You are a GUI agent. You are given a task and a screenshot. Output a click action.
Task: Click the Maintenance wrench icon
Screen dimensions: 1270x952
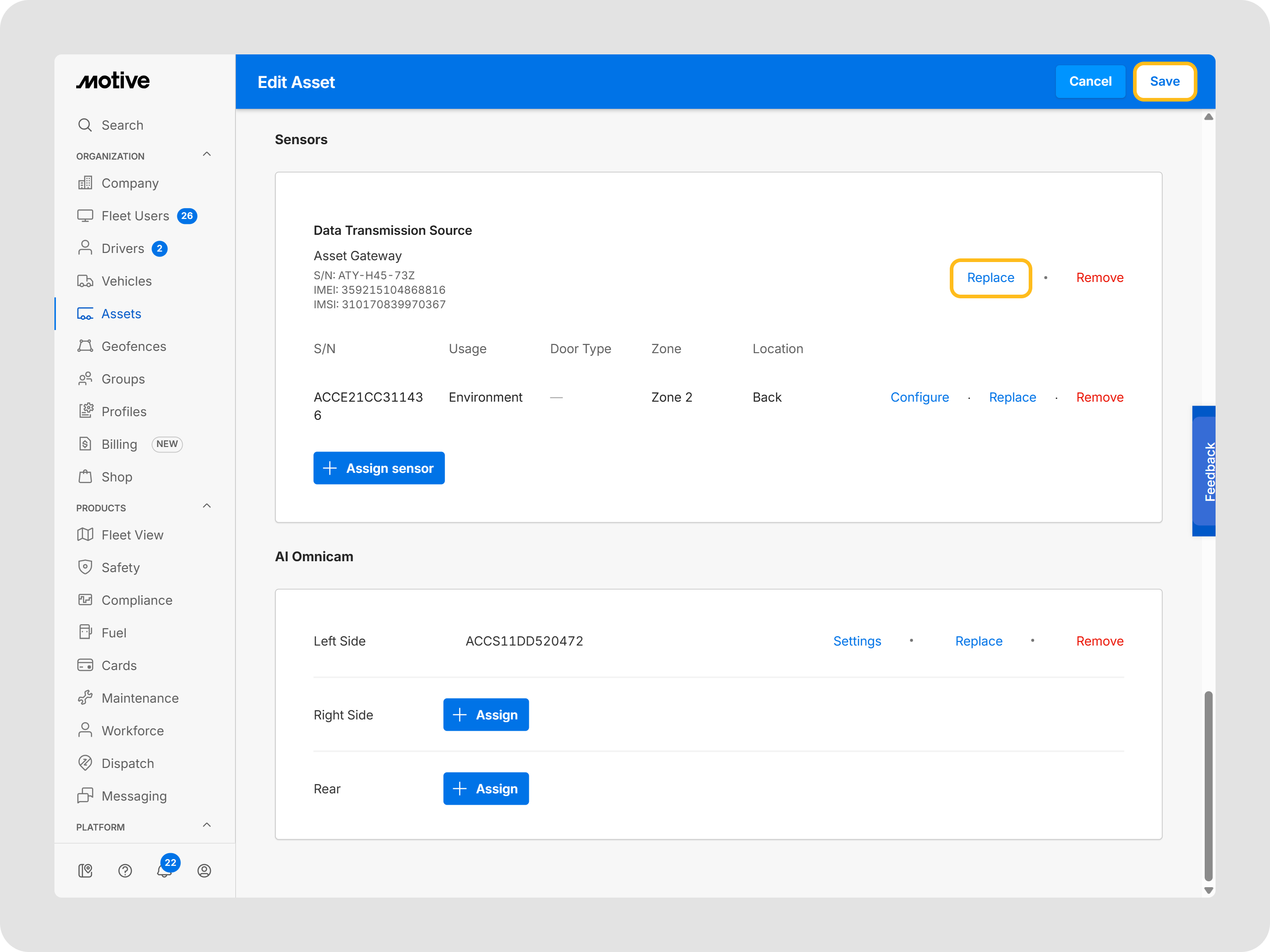click(85, 698)
